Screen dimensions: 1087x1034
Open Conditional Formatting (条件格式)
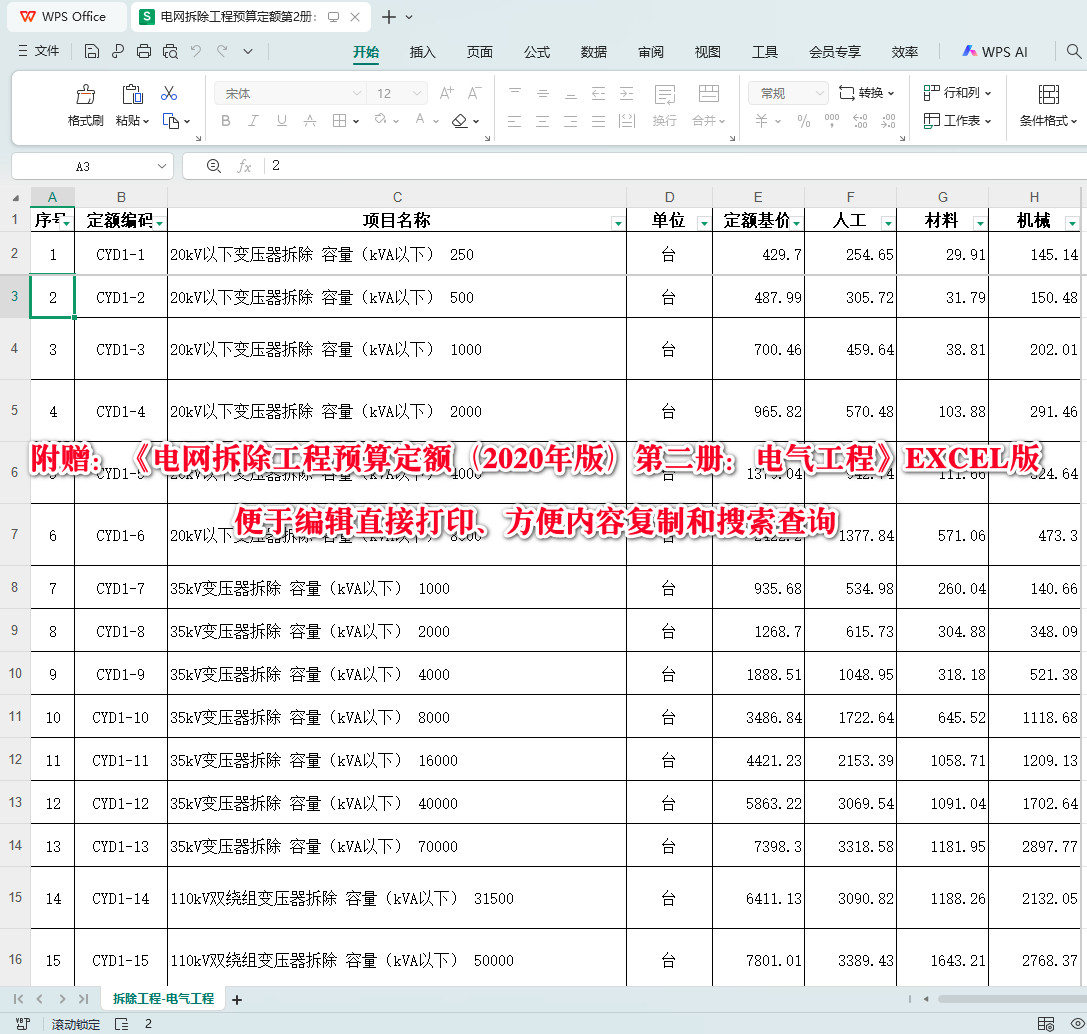point(1048,105)
